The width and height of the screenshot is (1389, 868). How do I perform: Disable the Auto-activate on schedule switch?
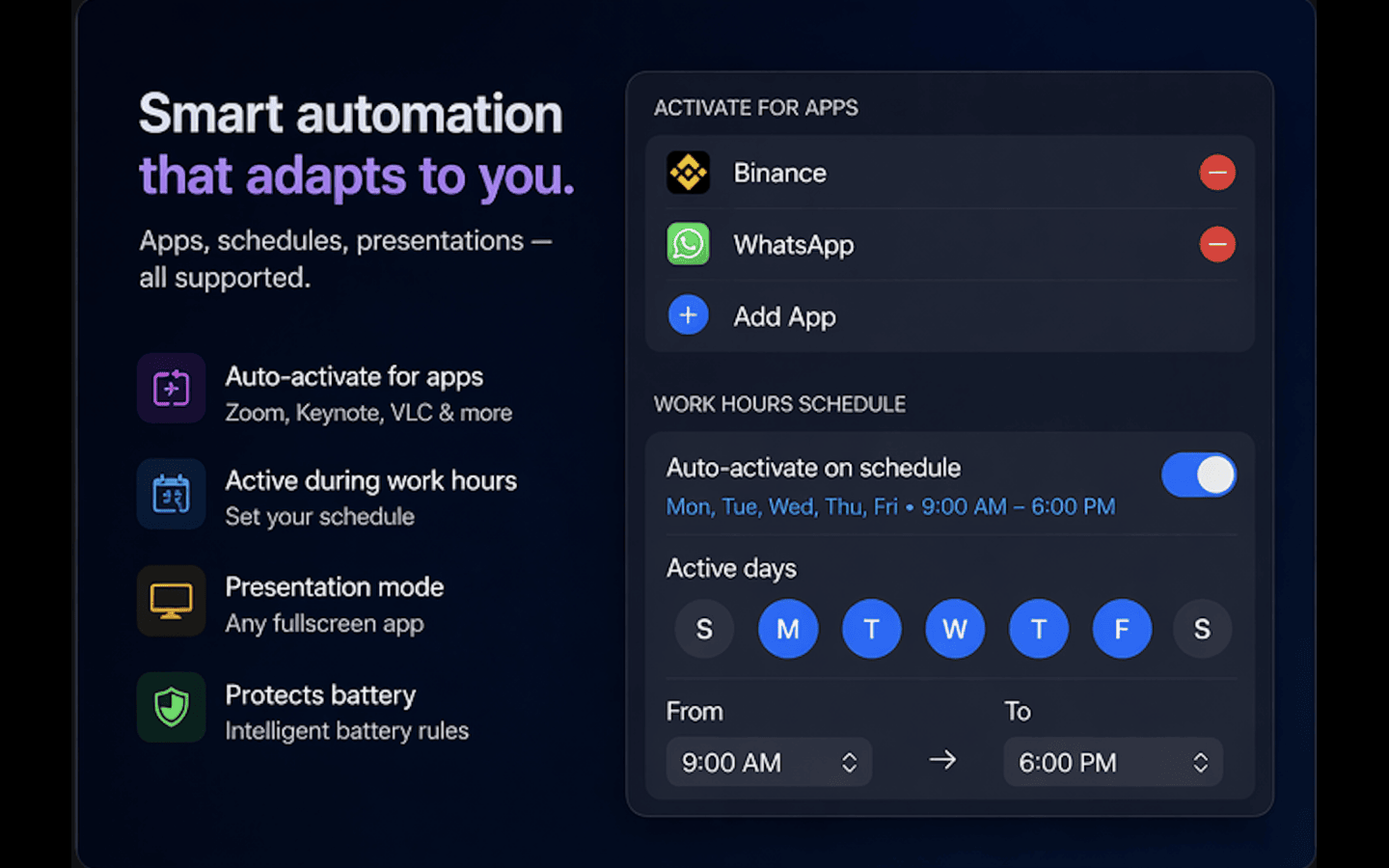(1199, 475)
